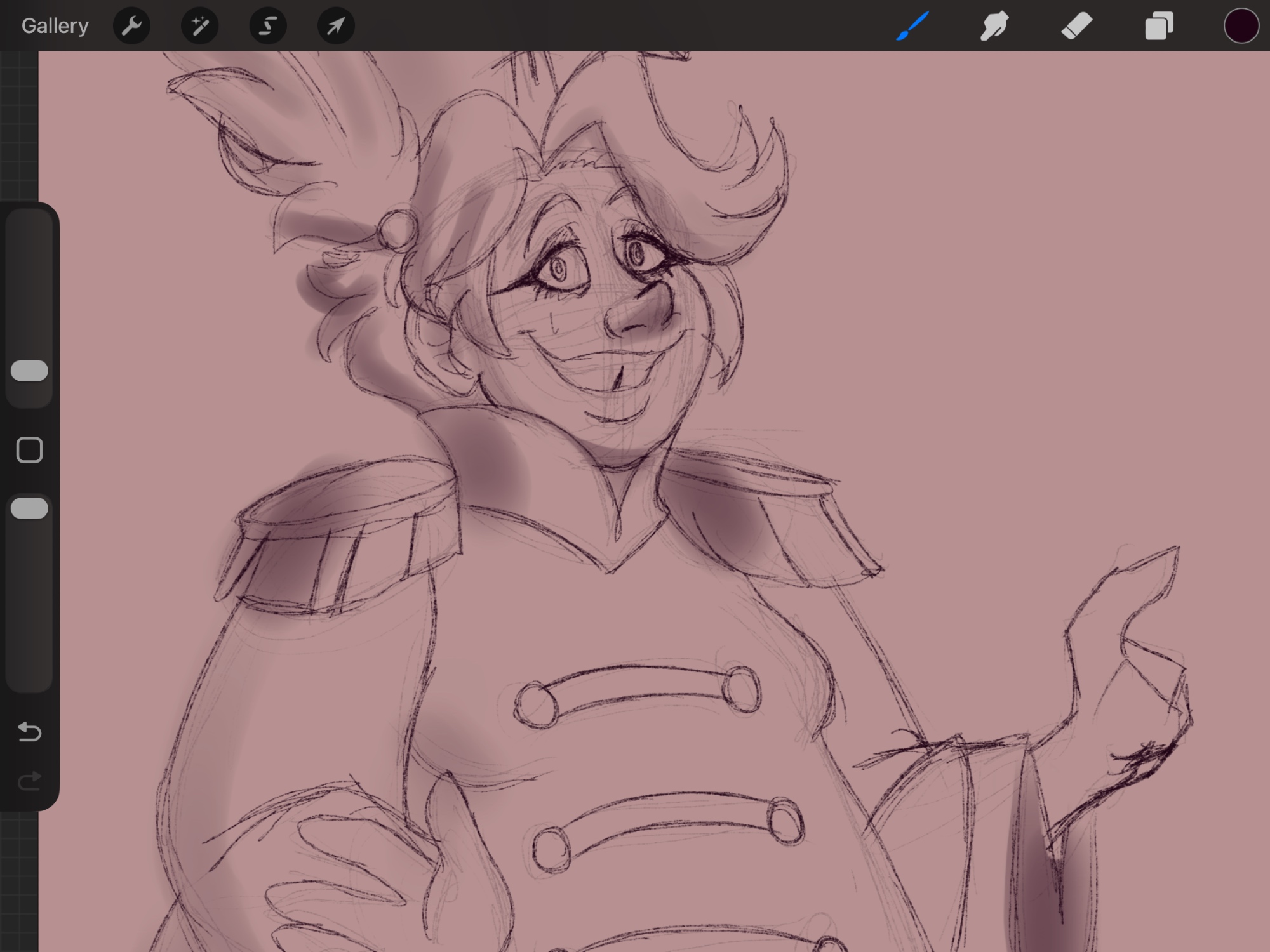
Task: Open the Actions wrench menu
Action: 131,26
